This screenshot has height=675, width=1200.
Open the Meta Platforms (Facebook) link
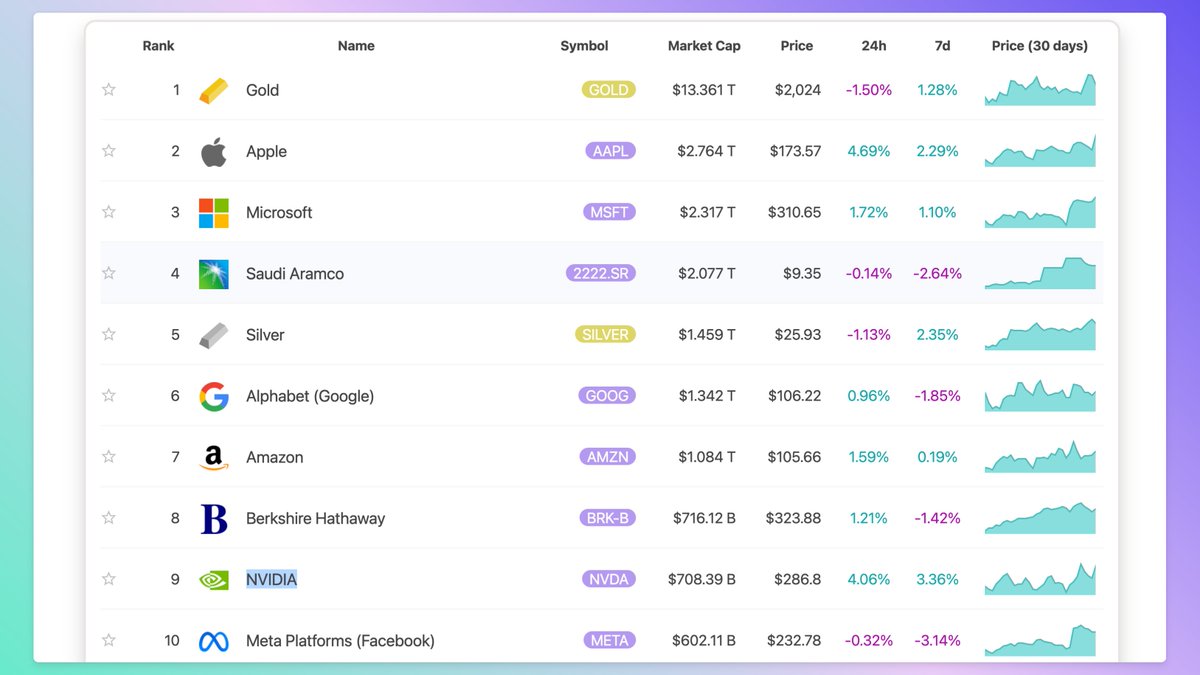[x=341, y=641]
